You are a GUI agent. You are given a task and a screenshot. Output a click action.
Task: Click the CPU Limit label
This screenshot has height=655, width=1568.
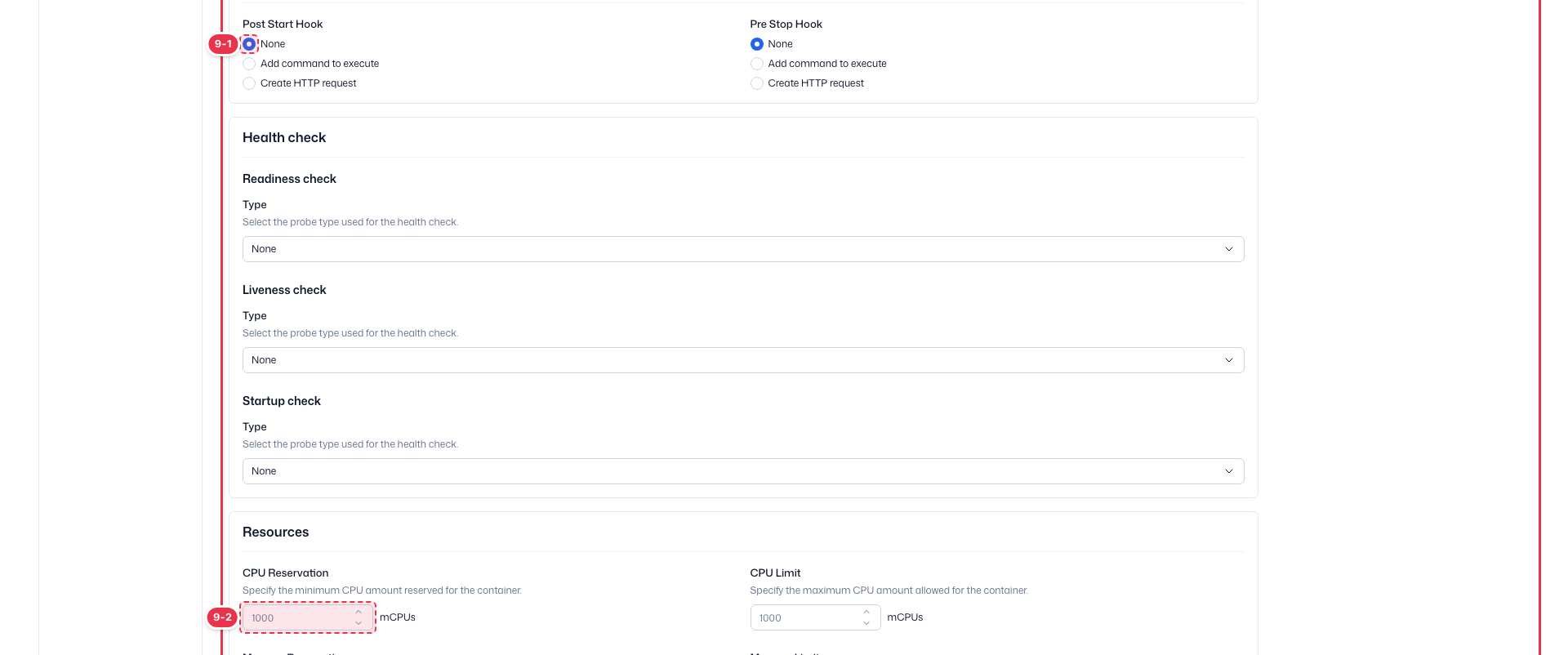(775, 573)
